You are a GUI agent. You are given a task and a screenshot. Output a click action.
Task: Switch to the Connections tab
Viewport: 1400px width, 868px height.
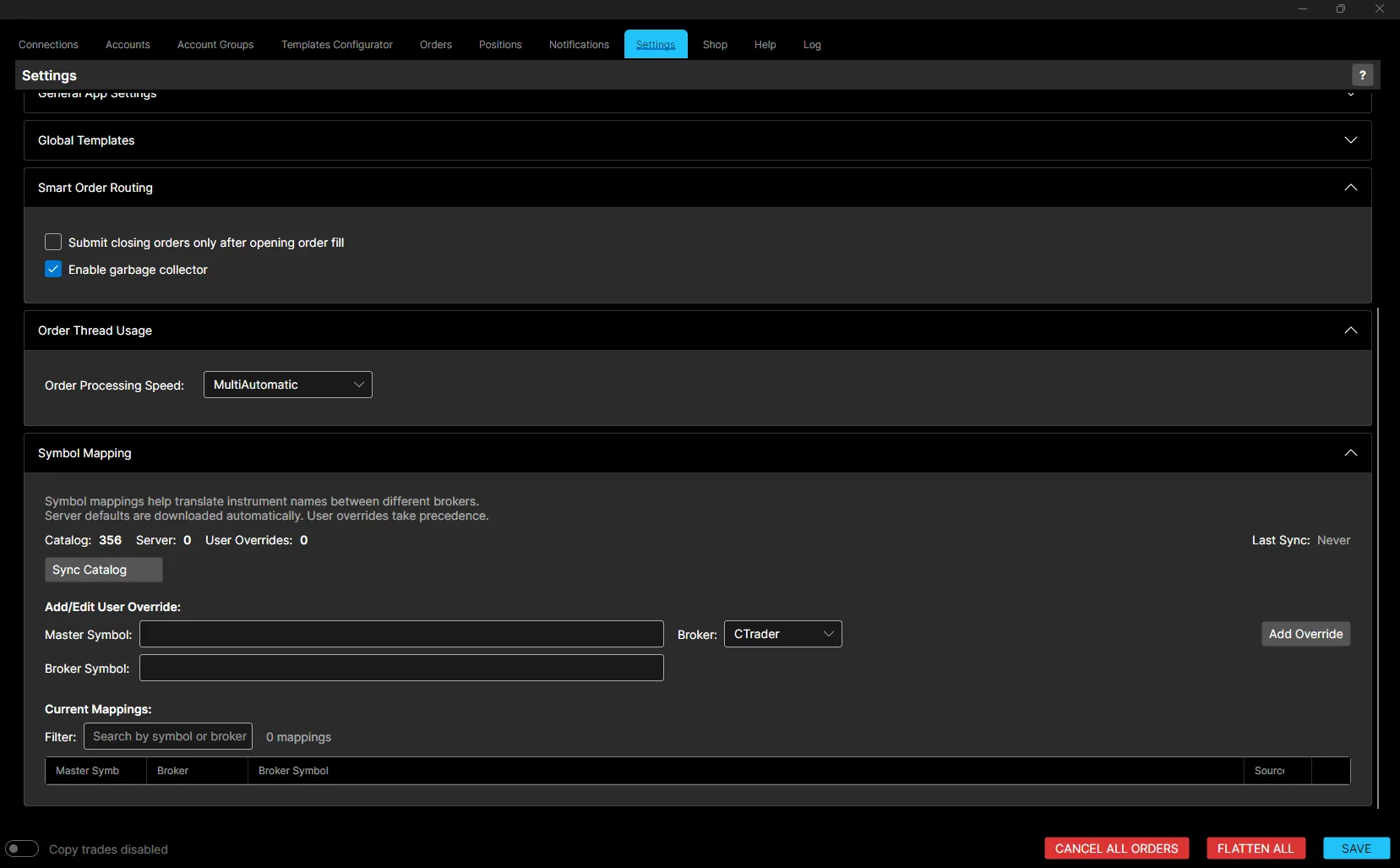[x=48, y=45]
